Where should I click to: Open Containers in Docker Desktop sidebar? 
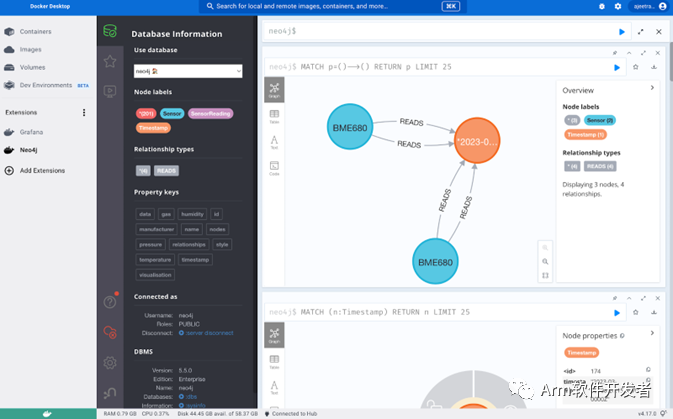pyautogui.click(x=35, y=32)
